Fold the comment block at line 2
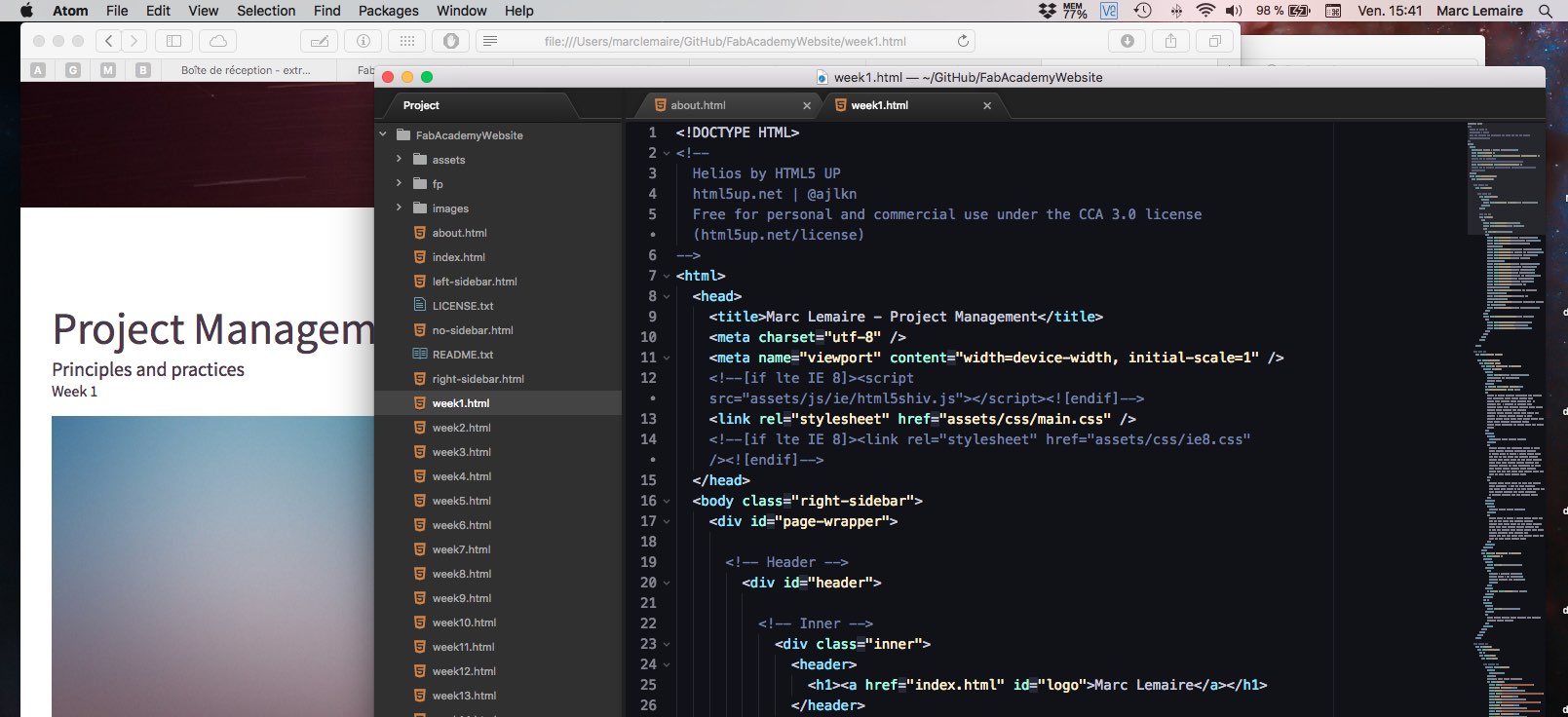 667,153
